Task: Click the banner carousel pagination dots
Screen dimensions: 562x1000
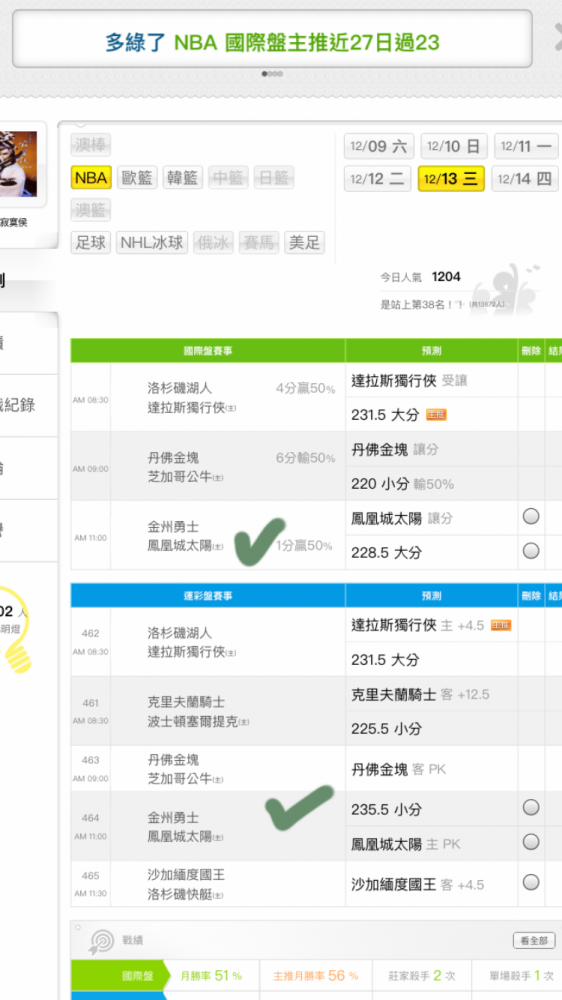Action: pos(272,74)
